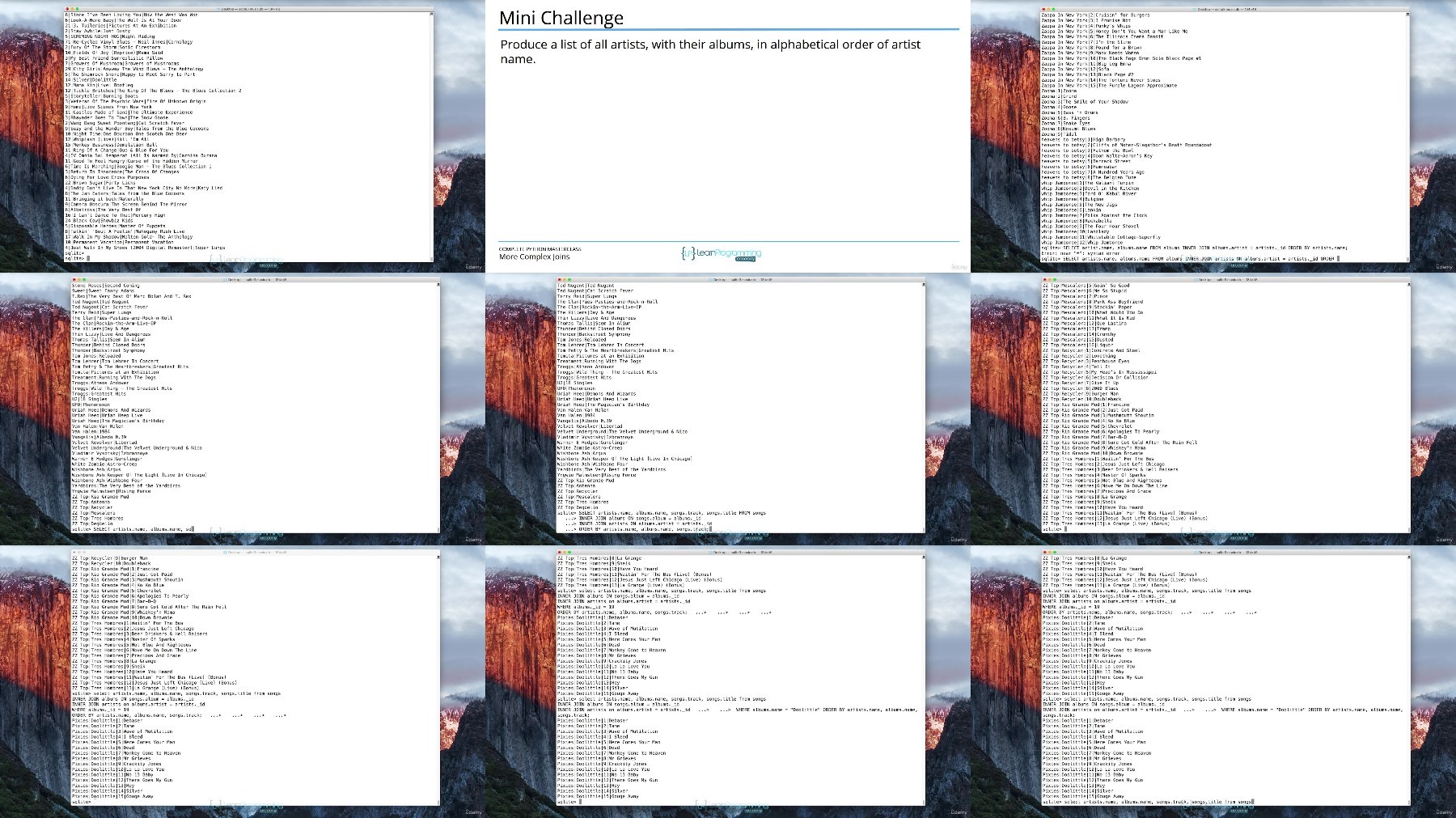Open the frame starting "Stone Roses|Second Coming"
The image size is (1456, 818).
point(243,409)
